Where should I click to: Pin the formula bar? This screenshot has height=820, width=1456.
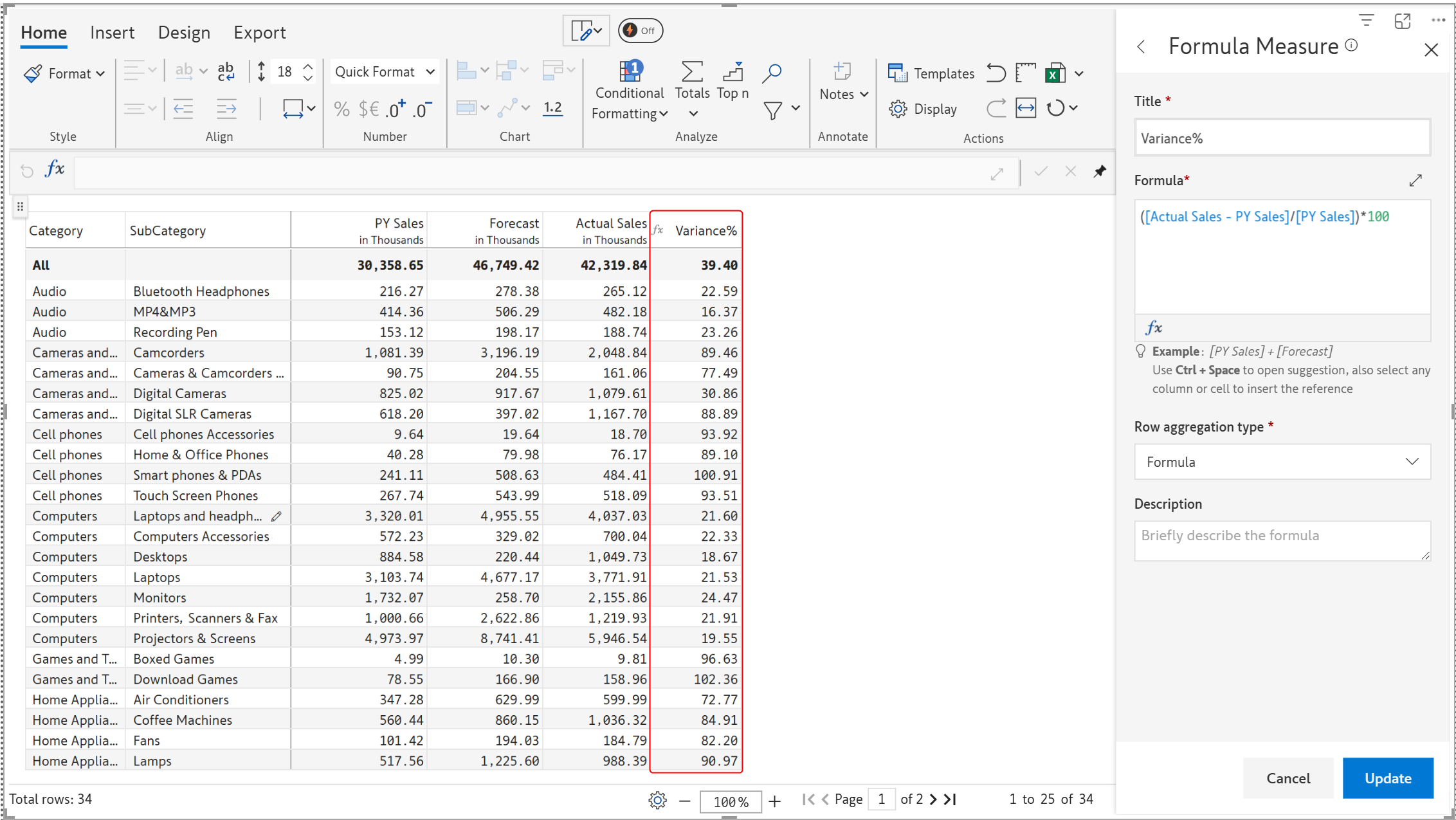point(1100,171)
